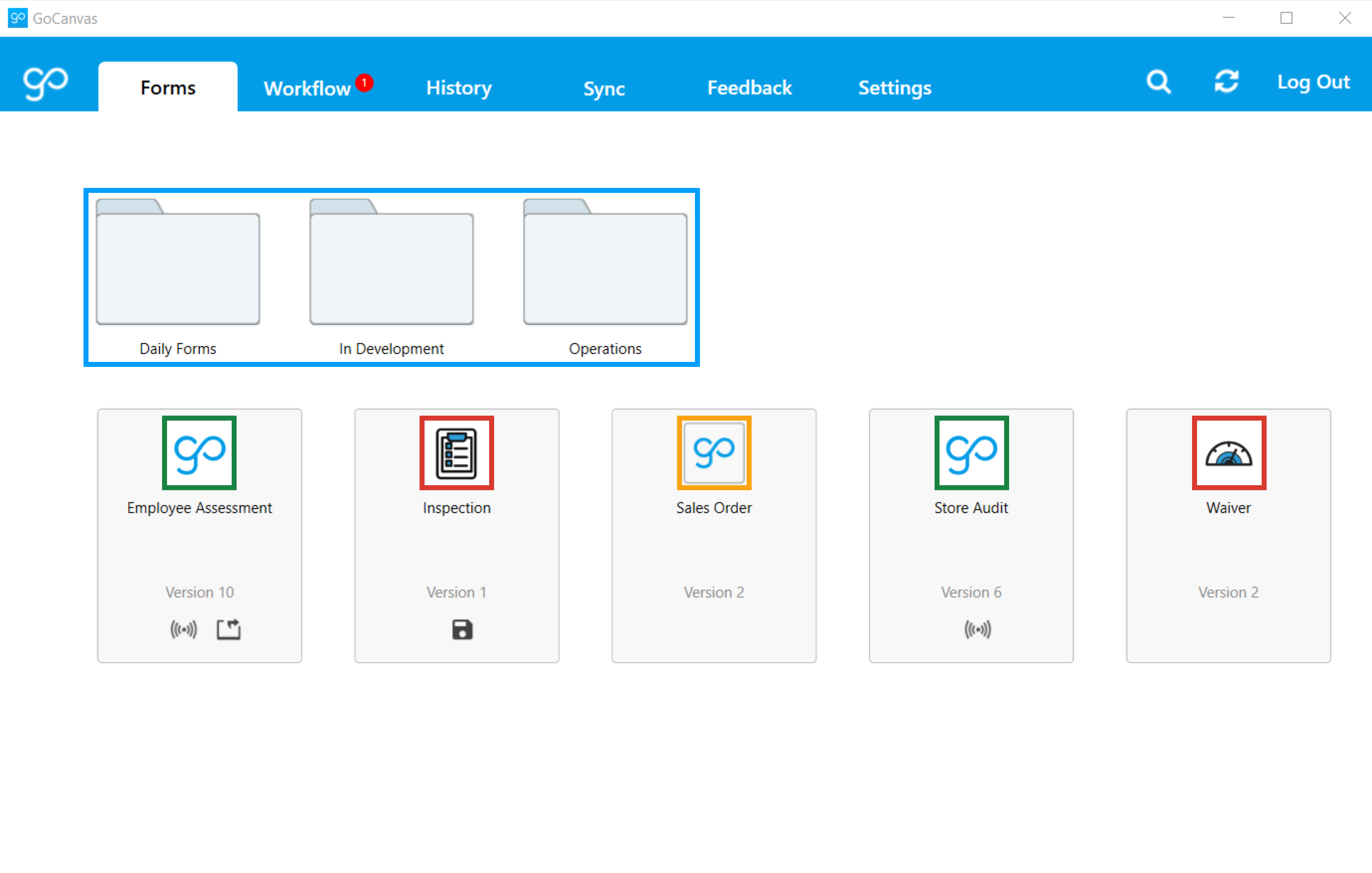Click the Version 6 label

click(971, 592)
